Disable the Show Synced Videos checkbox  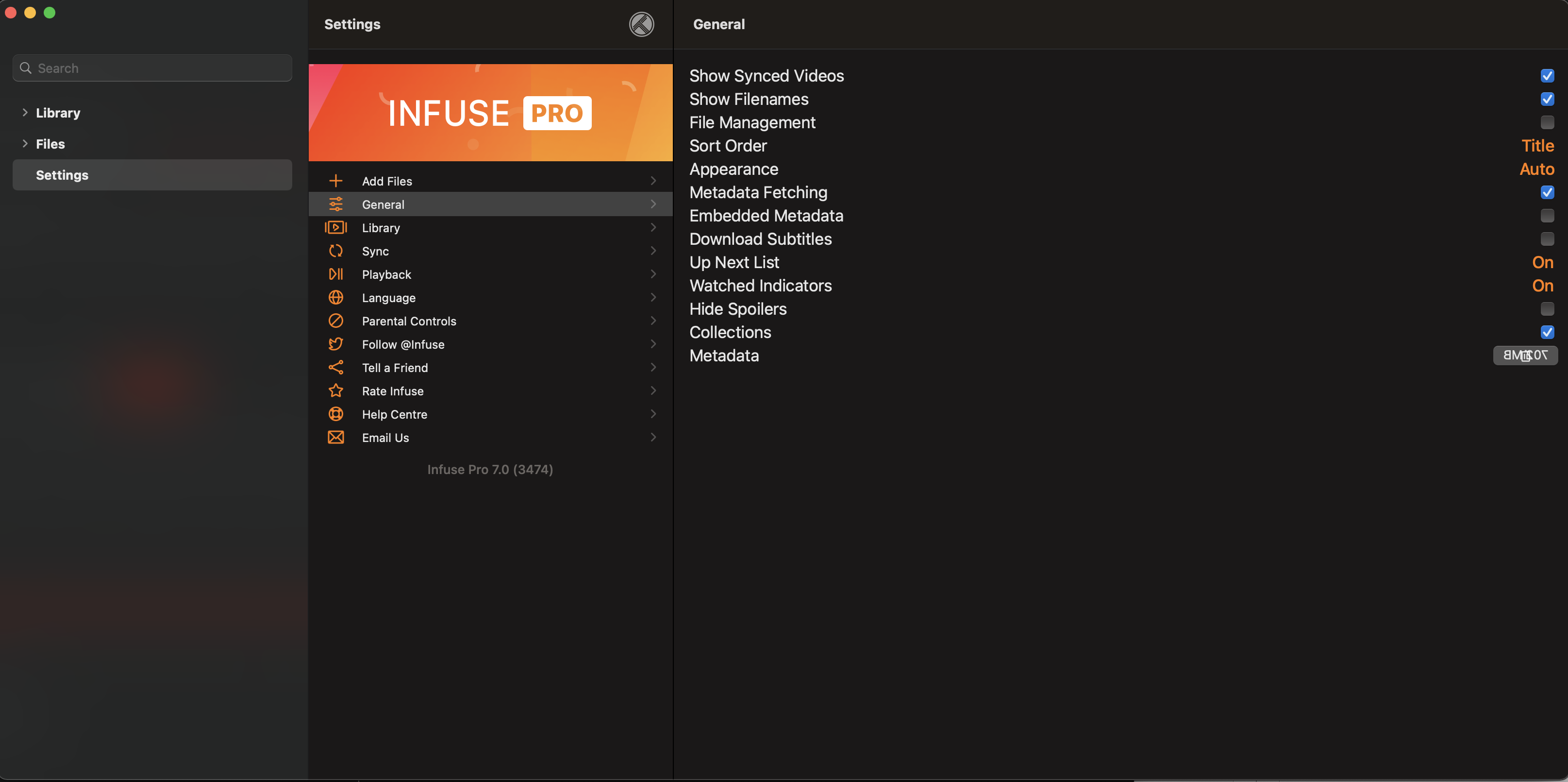pyautogui.click(x=1547, y=75)
